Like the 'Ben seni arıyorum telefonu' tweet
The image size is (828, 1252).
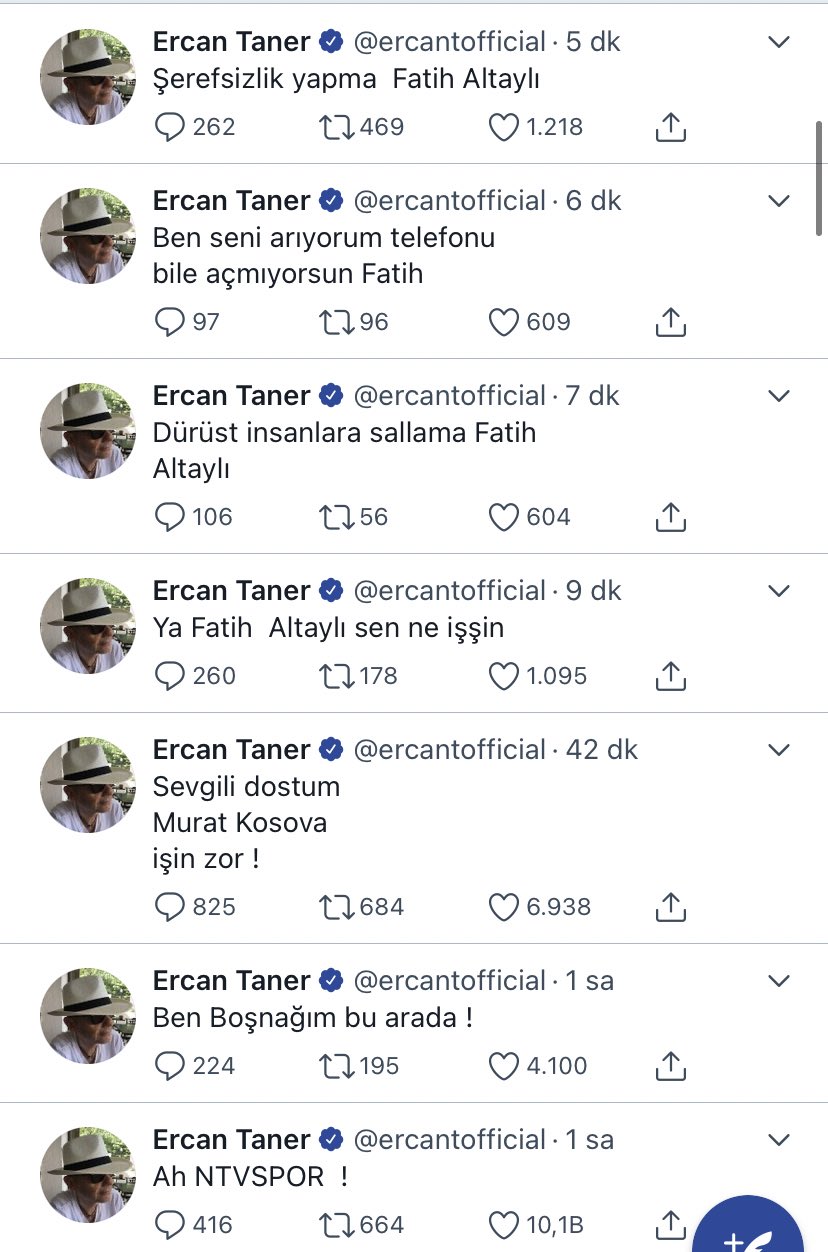pos(503,322)
